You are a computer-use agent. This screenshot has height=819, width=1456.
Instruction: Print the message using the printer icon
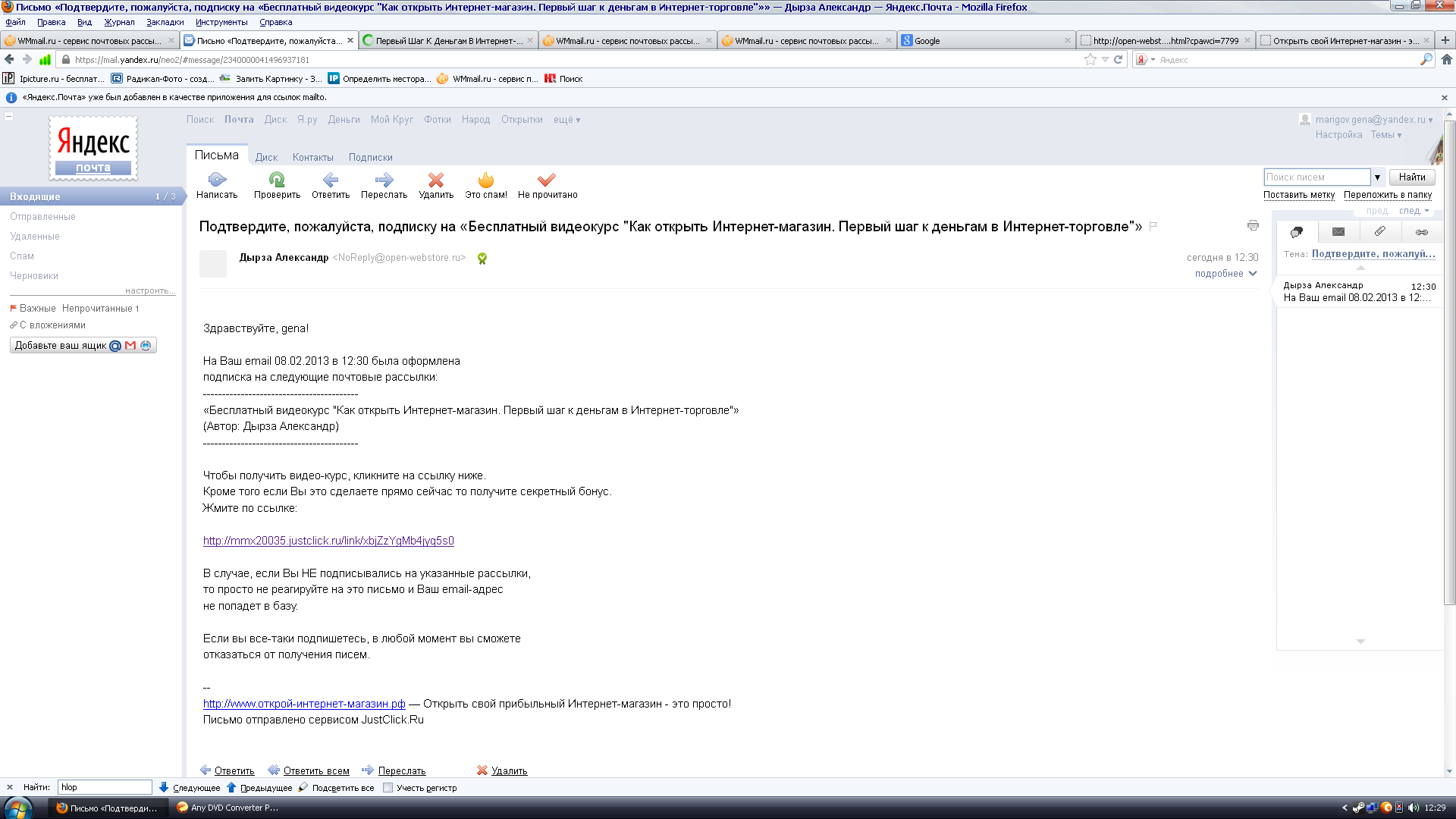point(1253,225)
